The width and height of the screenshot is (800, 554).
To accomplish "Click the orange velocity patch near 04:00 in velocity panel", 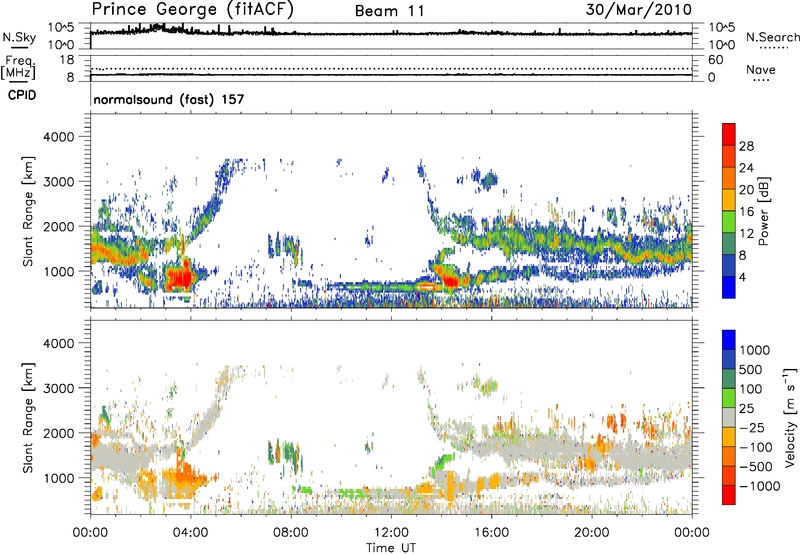I will coord(185,475).
